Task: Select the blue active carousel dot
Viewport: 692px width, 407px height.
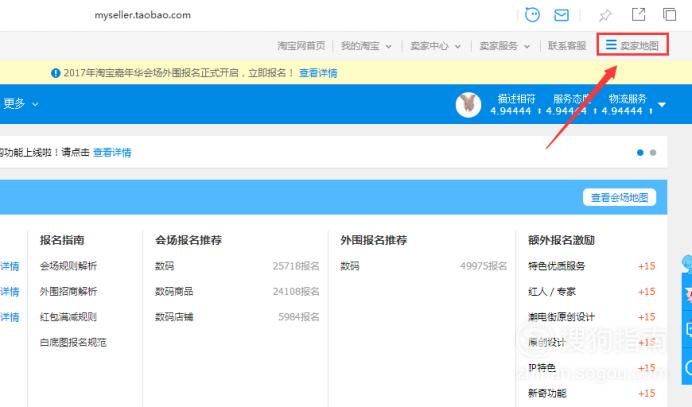Action: tap(640, 153)
